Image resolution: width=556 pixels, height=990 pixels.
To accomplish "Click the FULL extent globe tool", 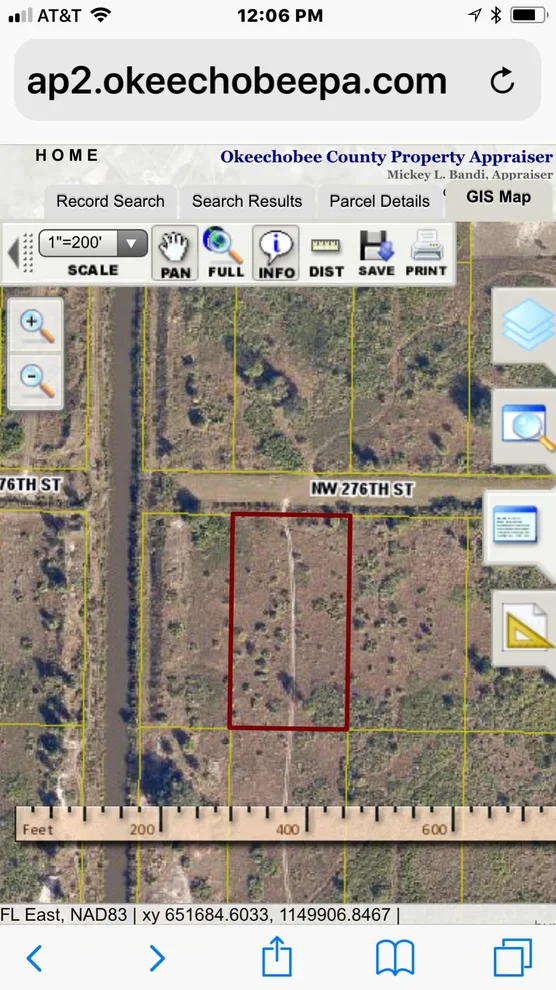I will point(224,253).
